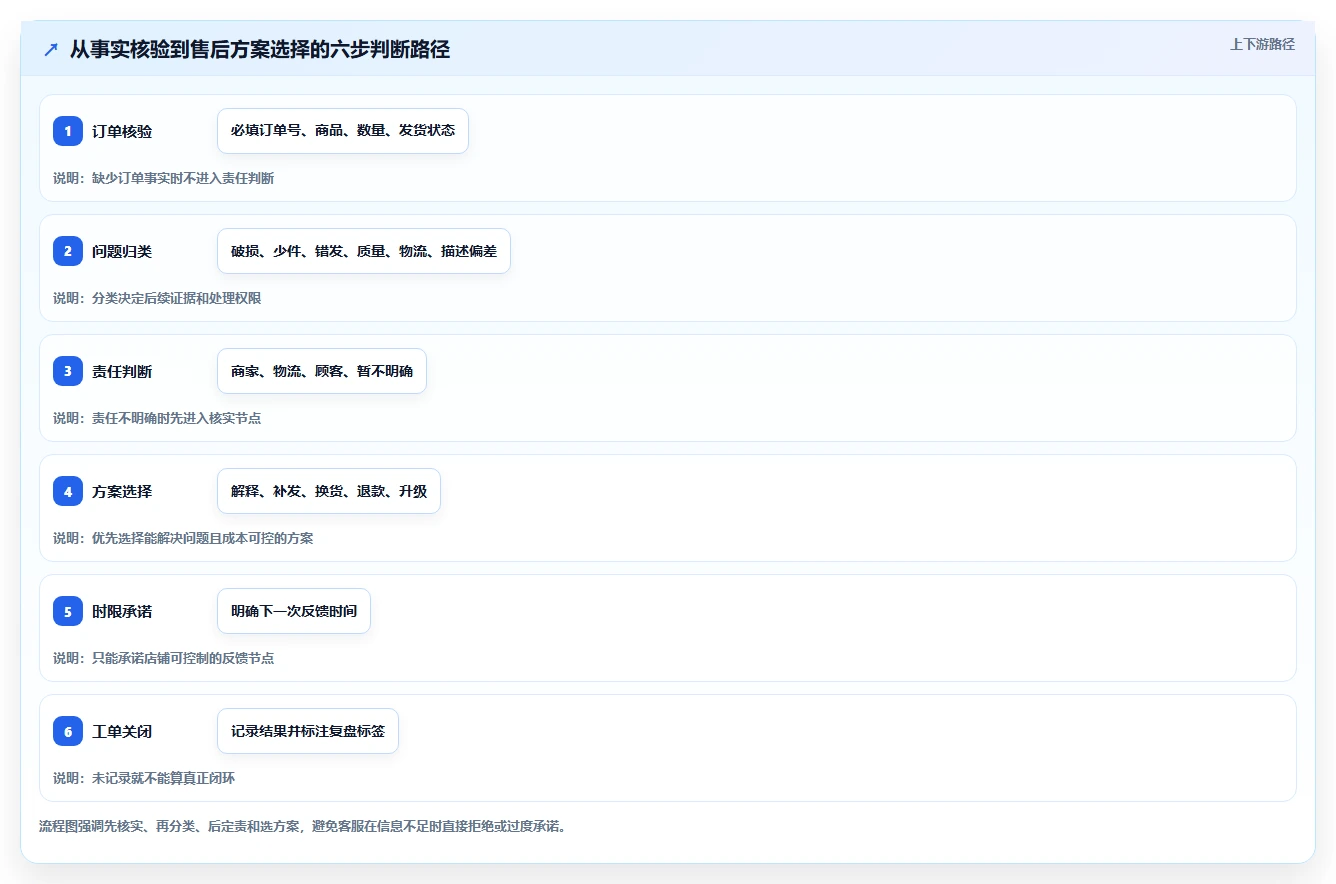
Task: Select step number 2 badge
Action: (68, 251)
